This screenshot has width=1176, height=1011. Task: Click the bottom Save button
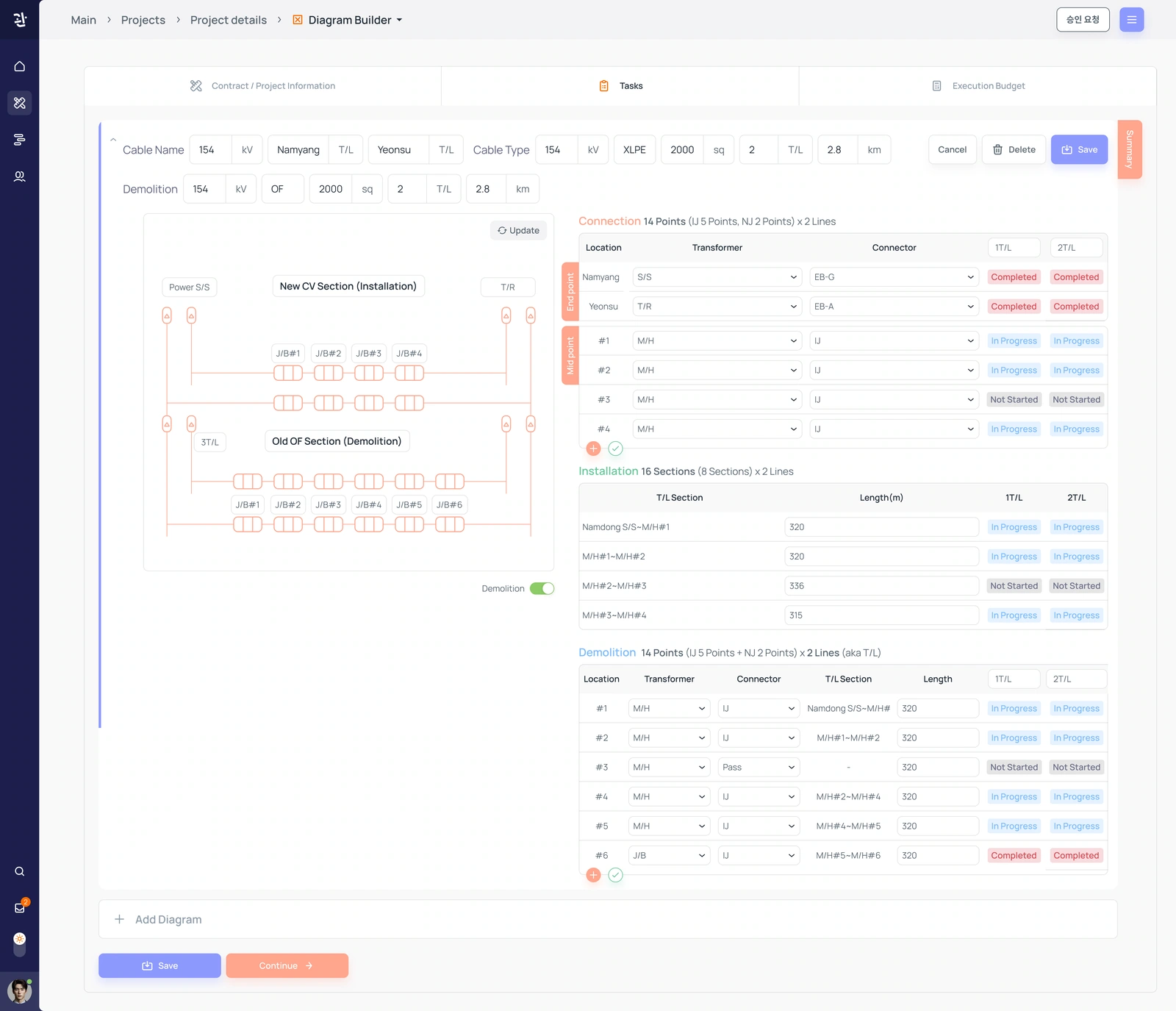159,966
